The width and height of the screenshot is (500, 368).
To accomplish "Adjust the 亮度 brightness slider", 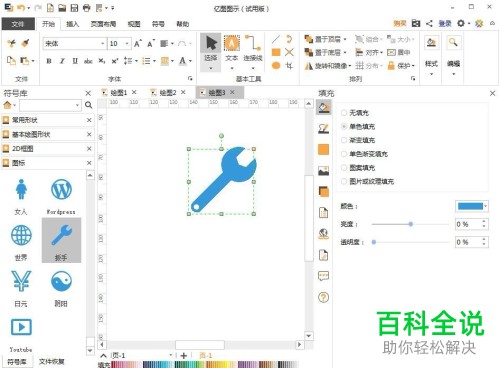I will point(410,224).
